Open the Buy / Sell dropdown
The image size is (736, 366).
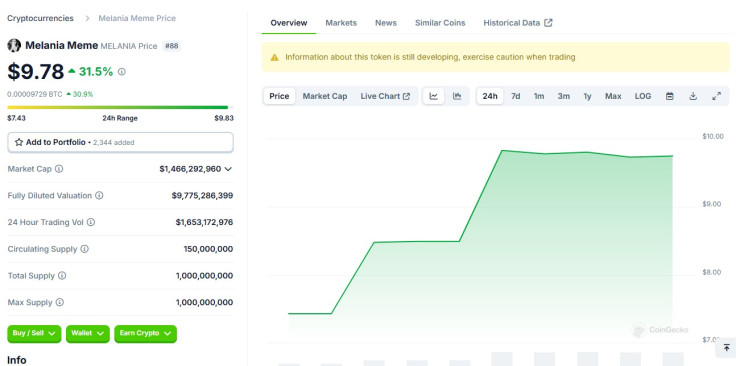click(x=34, y=334)
